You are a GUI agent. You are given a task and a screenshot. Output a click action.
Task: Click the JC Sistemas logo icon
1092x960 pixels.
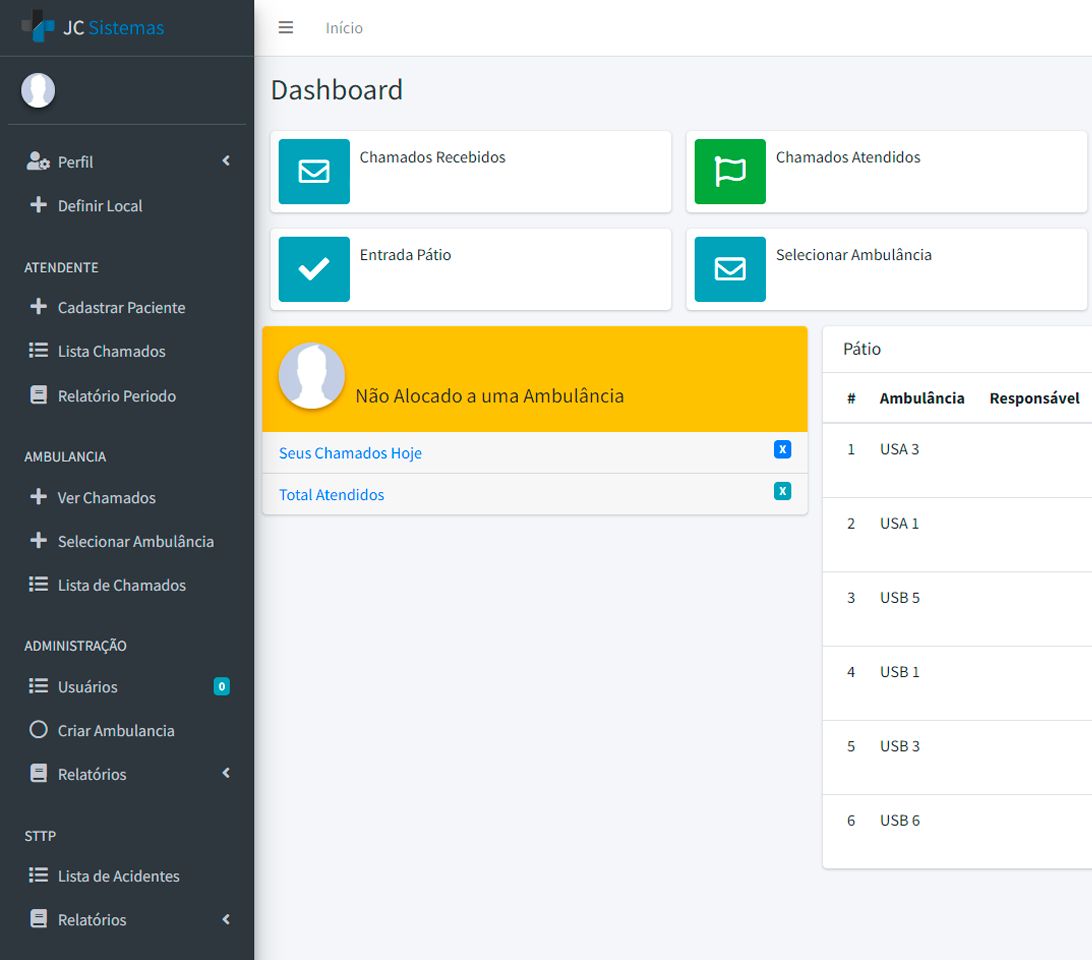[39, 27]
